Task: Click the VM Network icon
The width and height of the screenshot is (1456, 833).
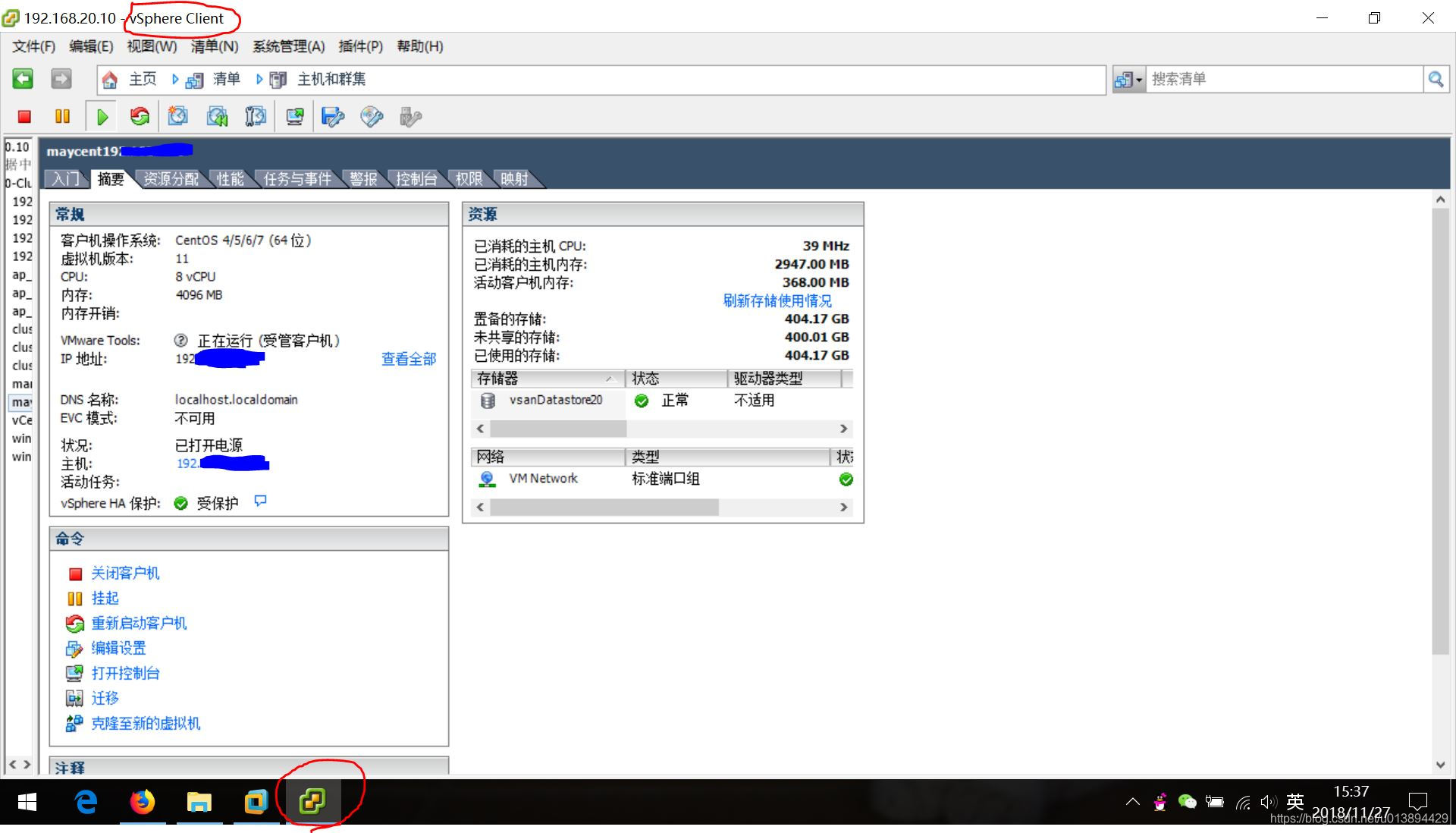Action: coord(488,479)
